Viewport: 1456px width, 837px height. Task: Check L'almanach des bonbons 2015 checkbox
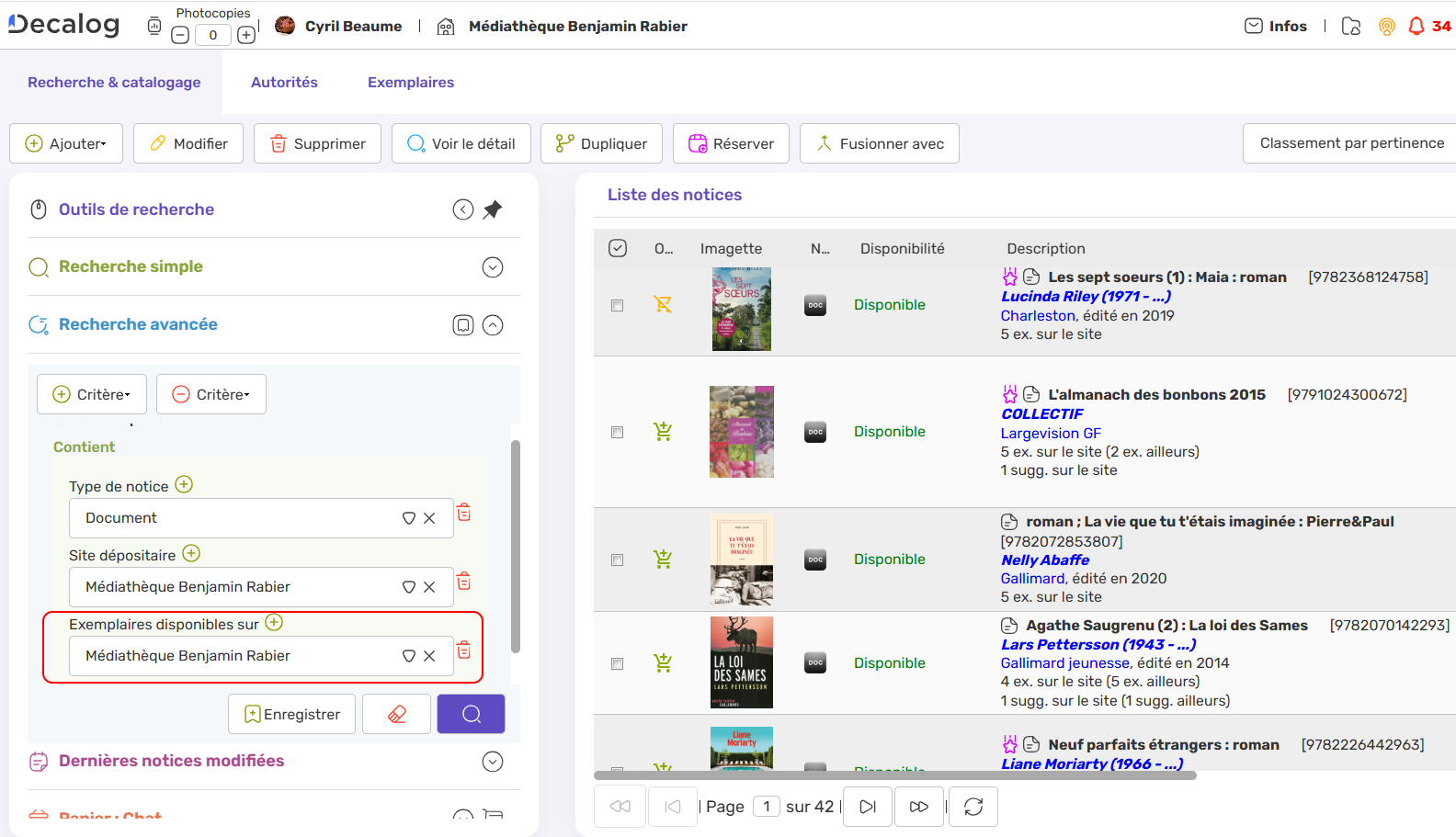tap(618, 432)
